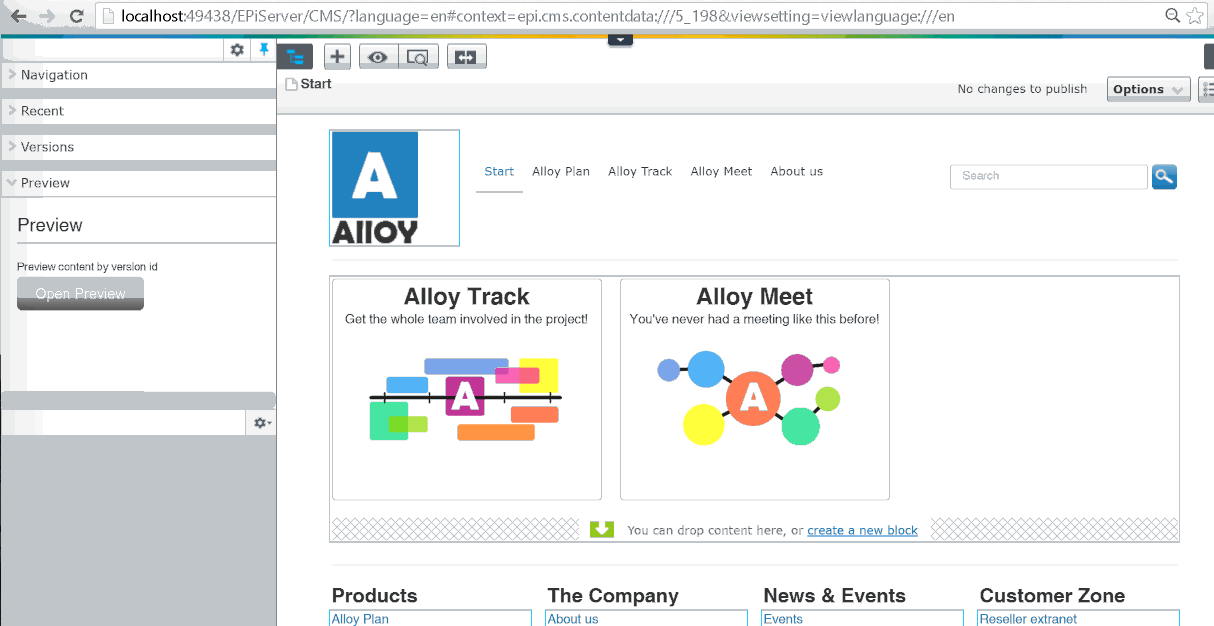Select the Alloy Plan menu item
Viewport: 1214px width, 626px height.
tap(561, 172)
